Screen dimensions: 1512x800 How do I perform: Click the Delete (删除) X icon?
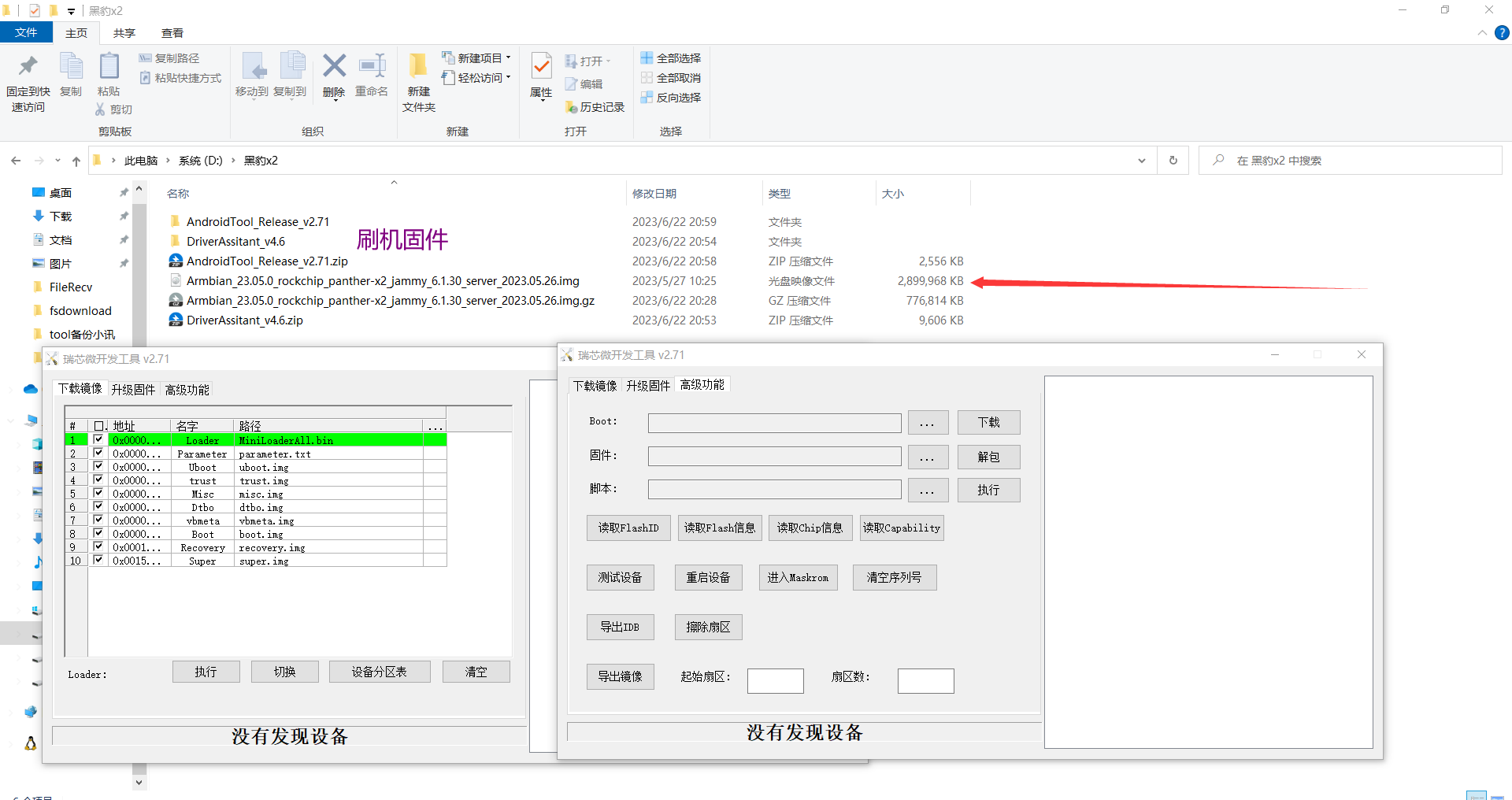coord(334,66)
